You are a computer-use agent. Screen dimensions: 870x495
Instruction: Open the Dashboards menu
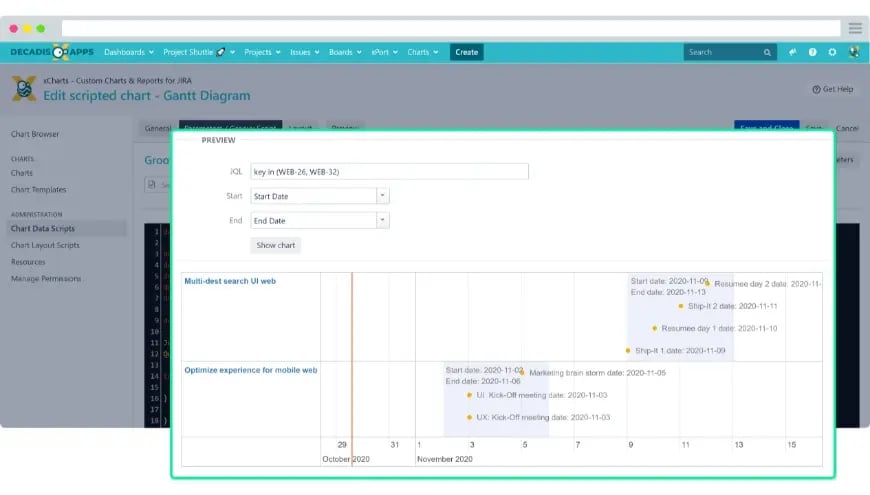pyautogui.click(x=129, y=52)
